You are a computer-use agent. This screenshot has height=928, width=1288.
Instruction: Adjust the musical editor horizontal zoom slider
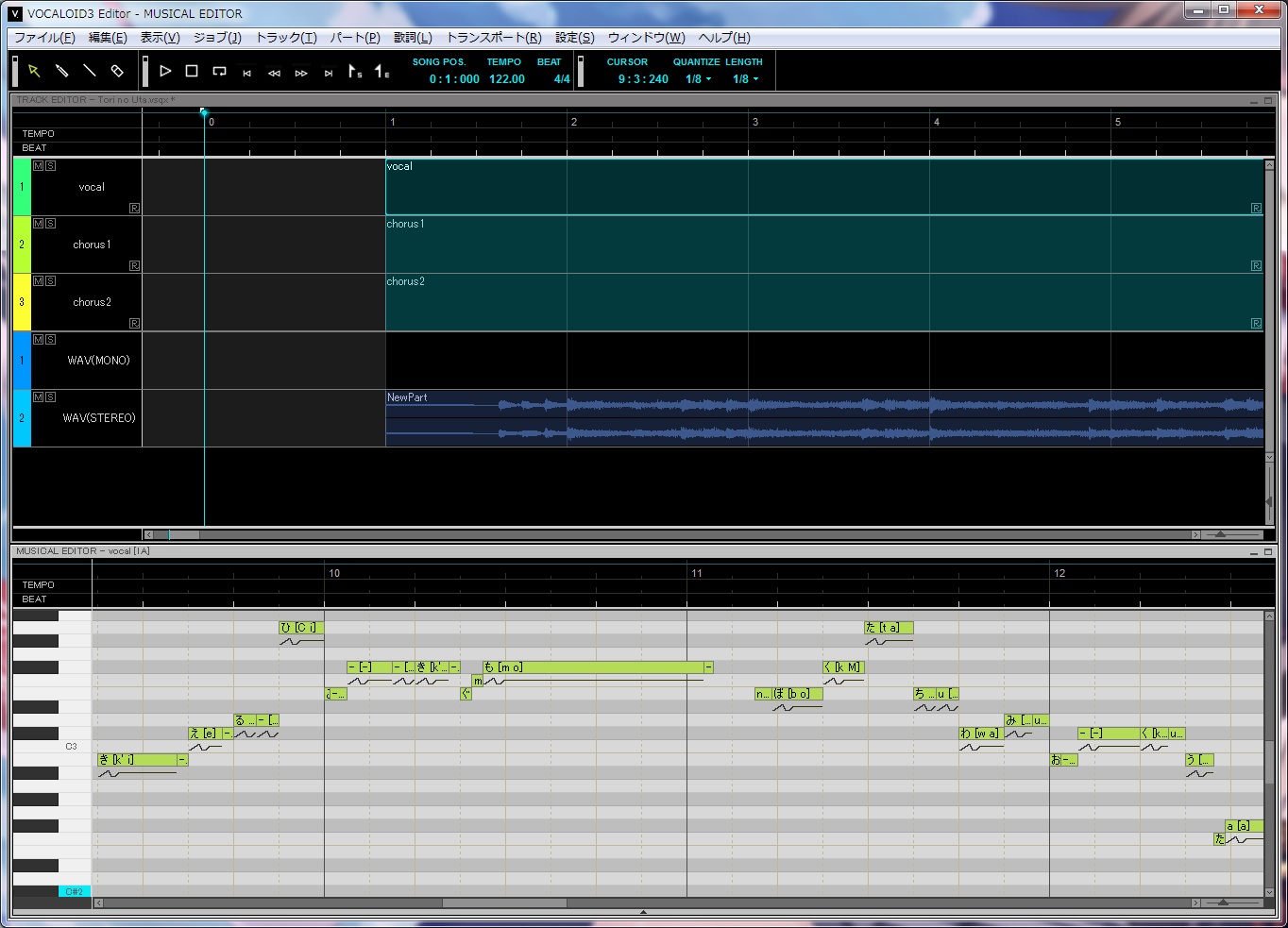click(1223, 903)
